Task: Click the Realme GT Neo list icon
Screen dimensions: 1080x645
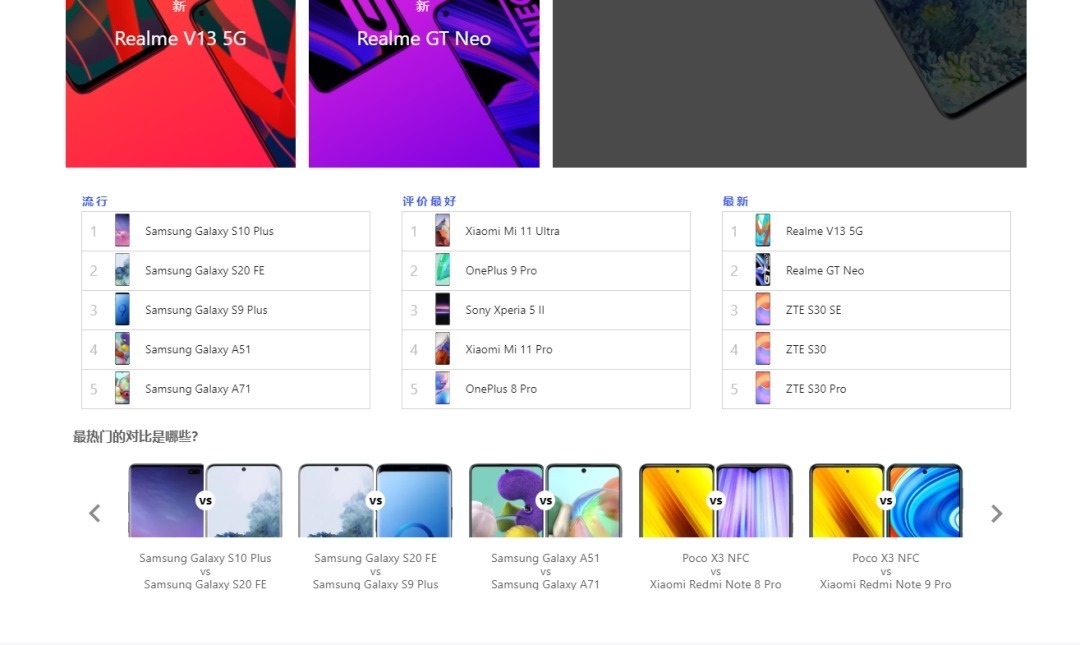Action: pyautogui.click(x=763, y=270)
